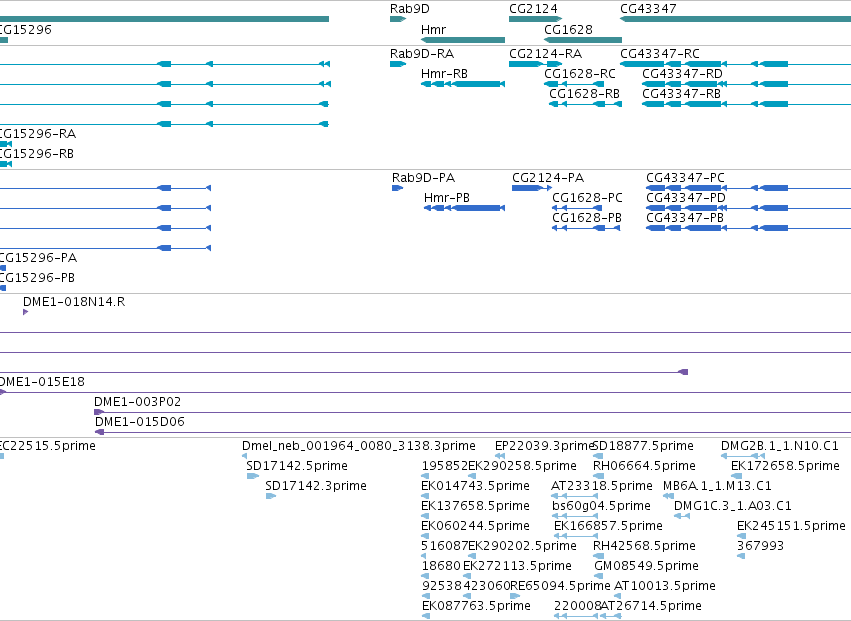Select the RH42568.5prime EST label

pyautogui.click(x=644, y=546)
